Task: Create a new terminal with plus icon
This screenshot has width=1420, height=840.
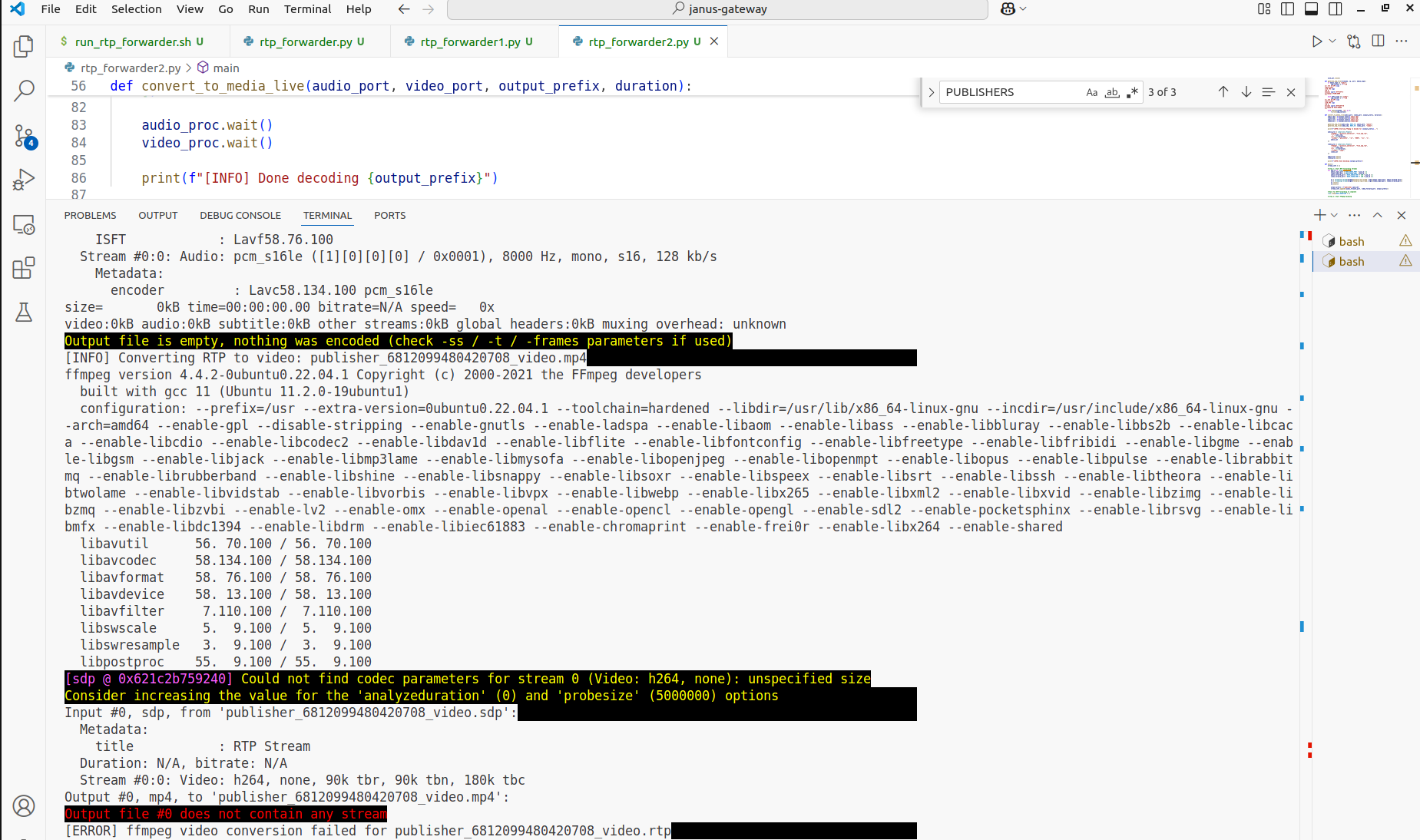Action: [x=1319, y=215]
